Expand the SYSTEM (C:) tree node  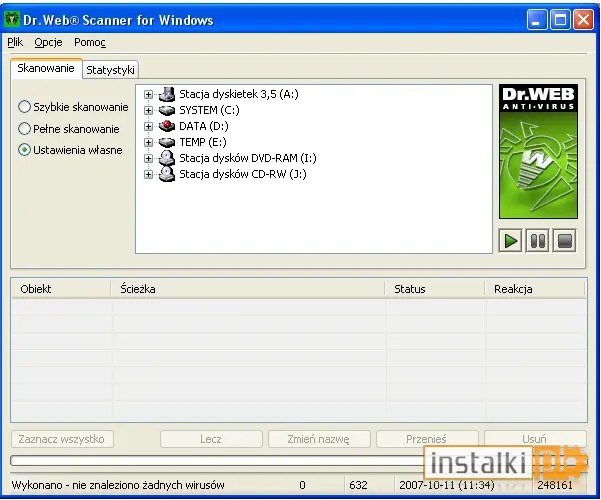point(148,110)
